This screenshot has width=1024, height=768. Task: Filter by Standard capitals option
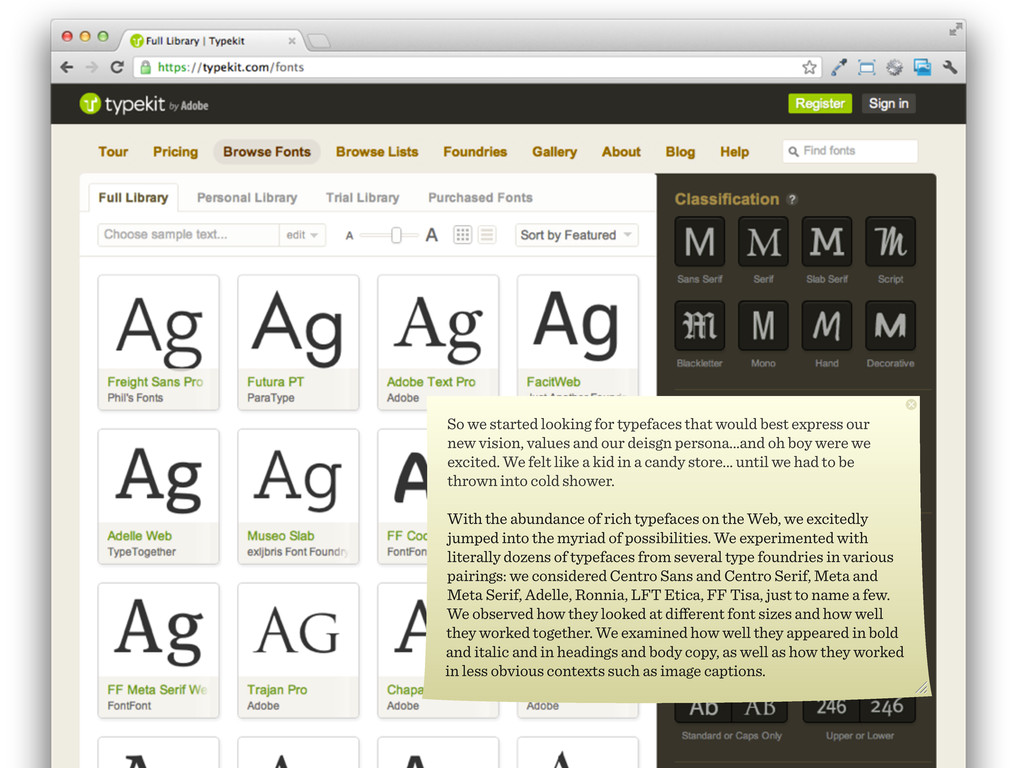click(703, 708)
